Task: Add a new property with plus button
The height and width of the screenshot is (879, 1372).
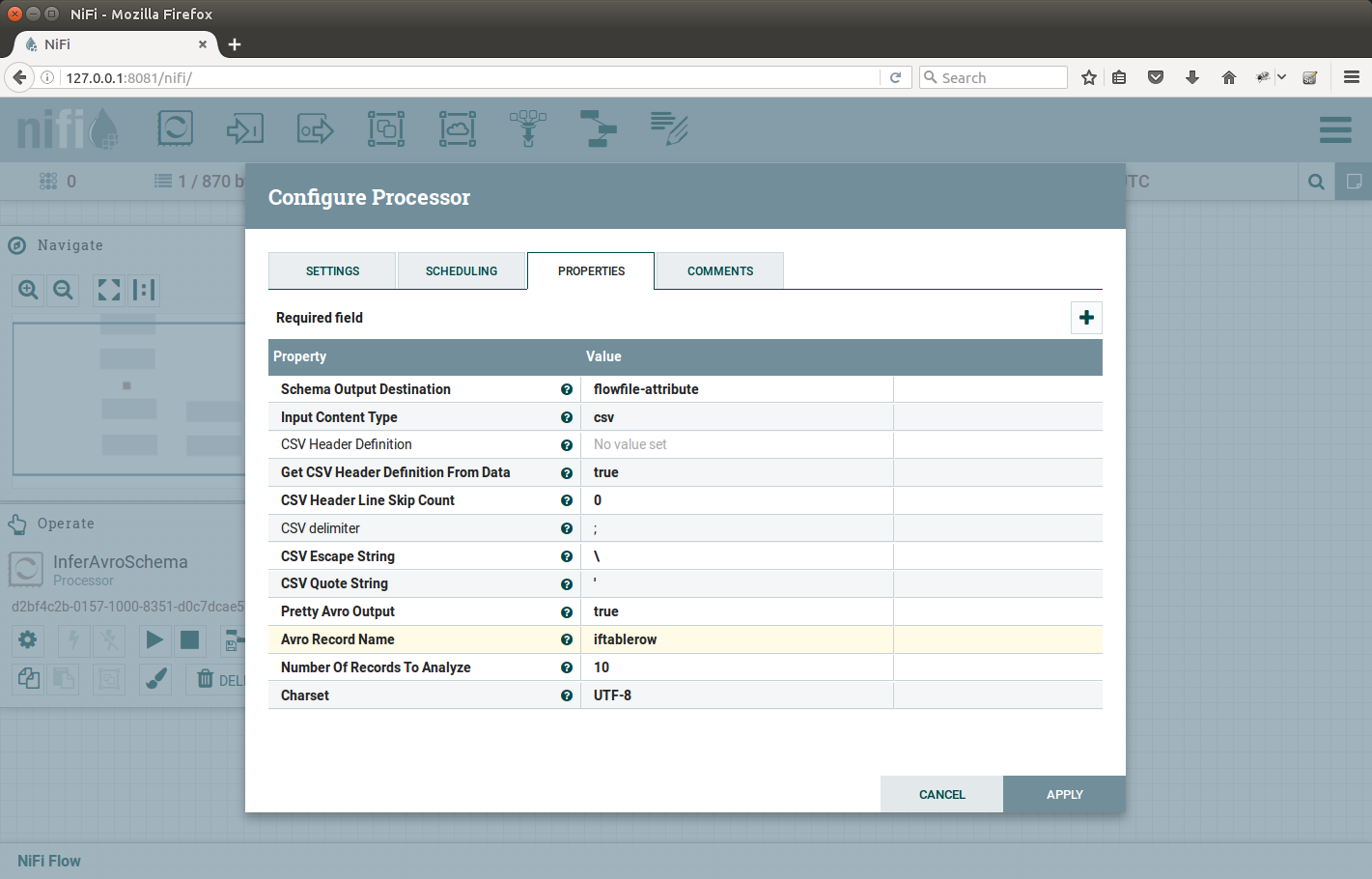Action: click(x=1086, y=318)
